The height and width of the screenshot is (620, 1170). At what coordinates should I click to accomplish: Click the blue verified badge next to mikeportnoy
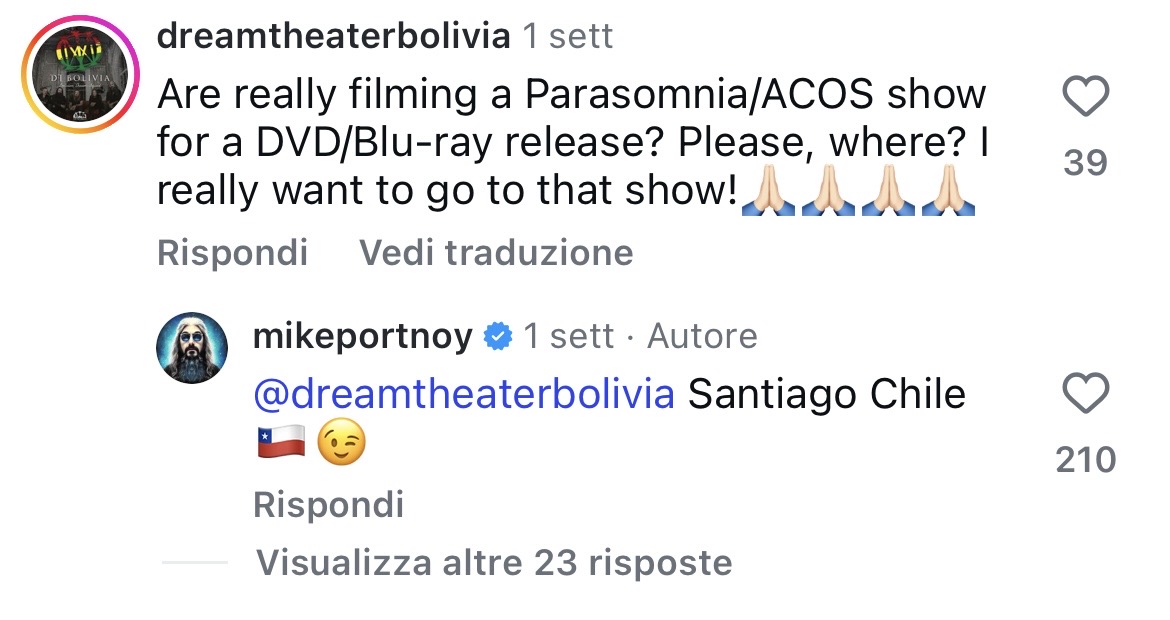(x=497, y=337)
